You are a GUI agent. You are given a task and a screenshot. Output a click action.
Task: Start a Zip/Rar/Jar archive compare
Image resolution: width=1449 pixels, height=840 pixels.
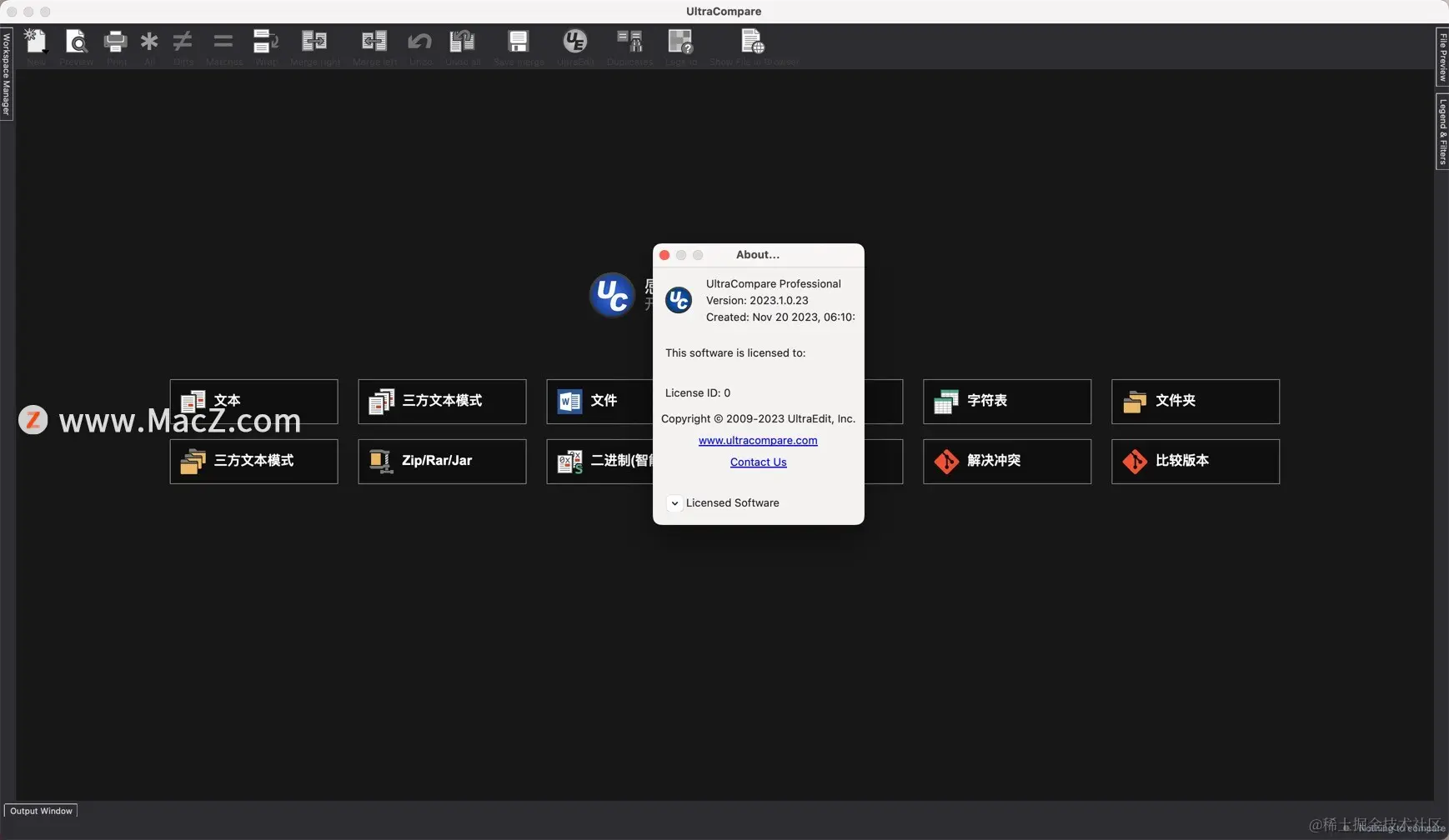tap(443, 462)
